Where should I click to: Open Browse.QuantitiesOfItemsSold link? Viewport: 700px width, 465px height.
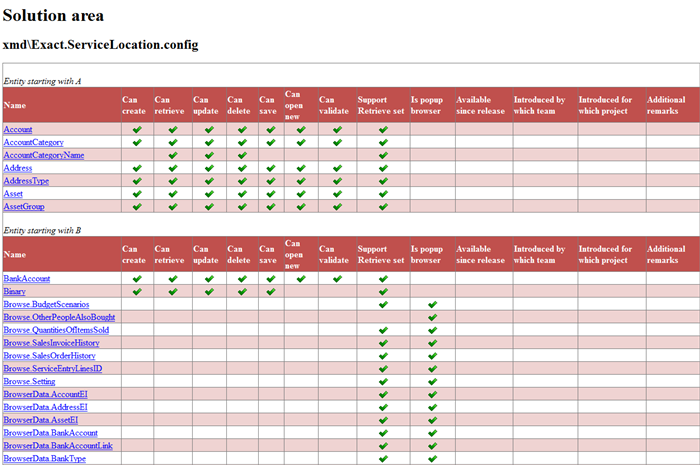click(56, 330)
